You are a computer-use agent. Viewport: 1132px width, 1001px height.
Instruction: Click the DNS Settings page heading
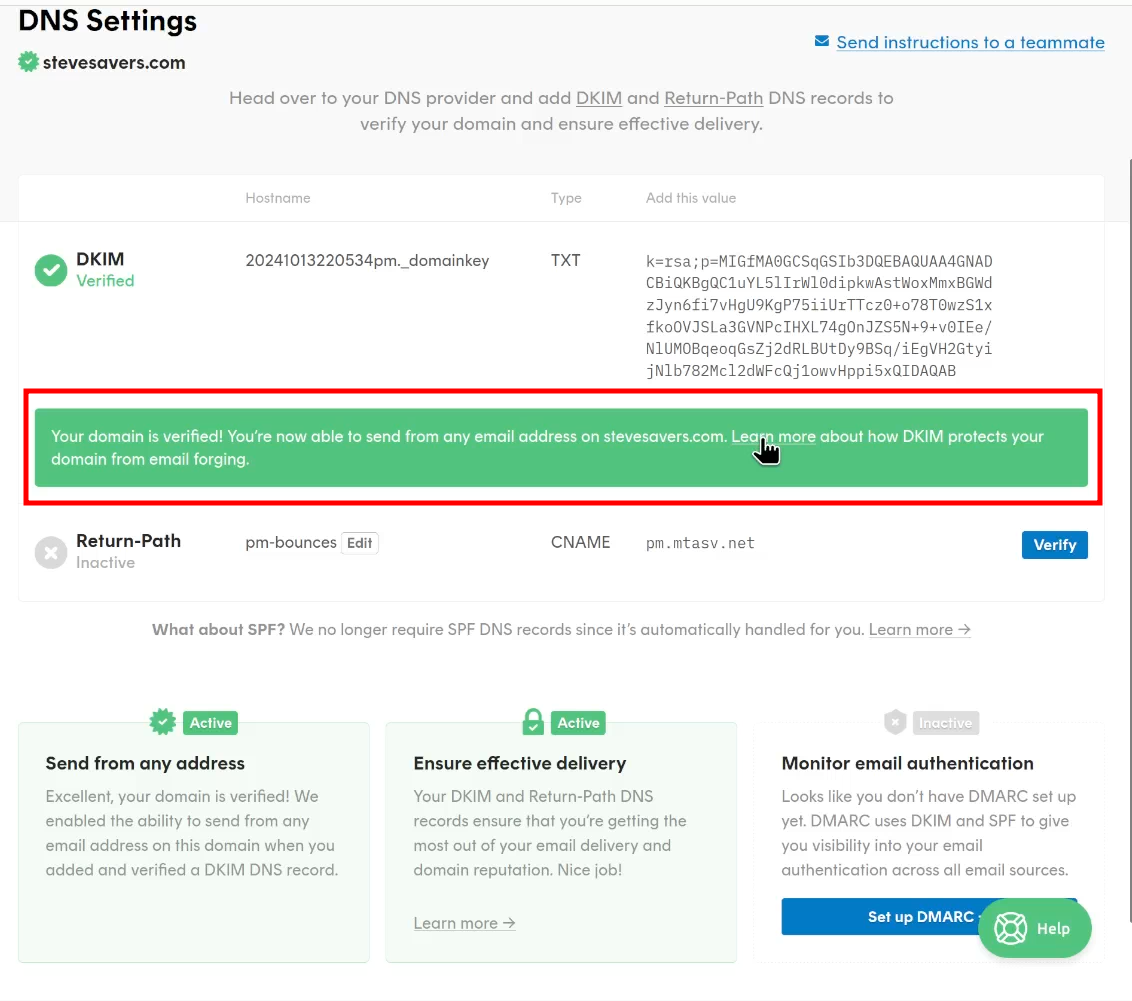tap(108, 21)
